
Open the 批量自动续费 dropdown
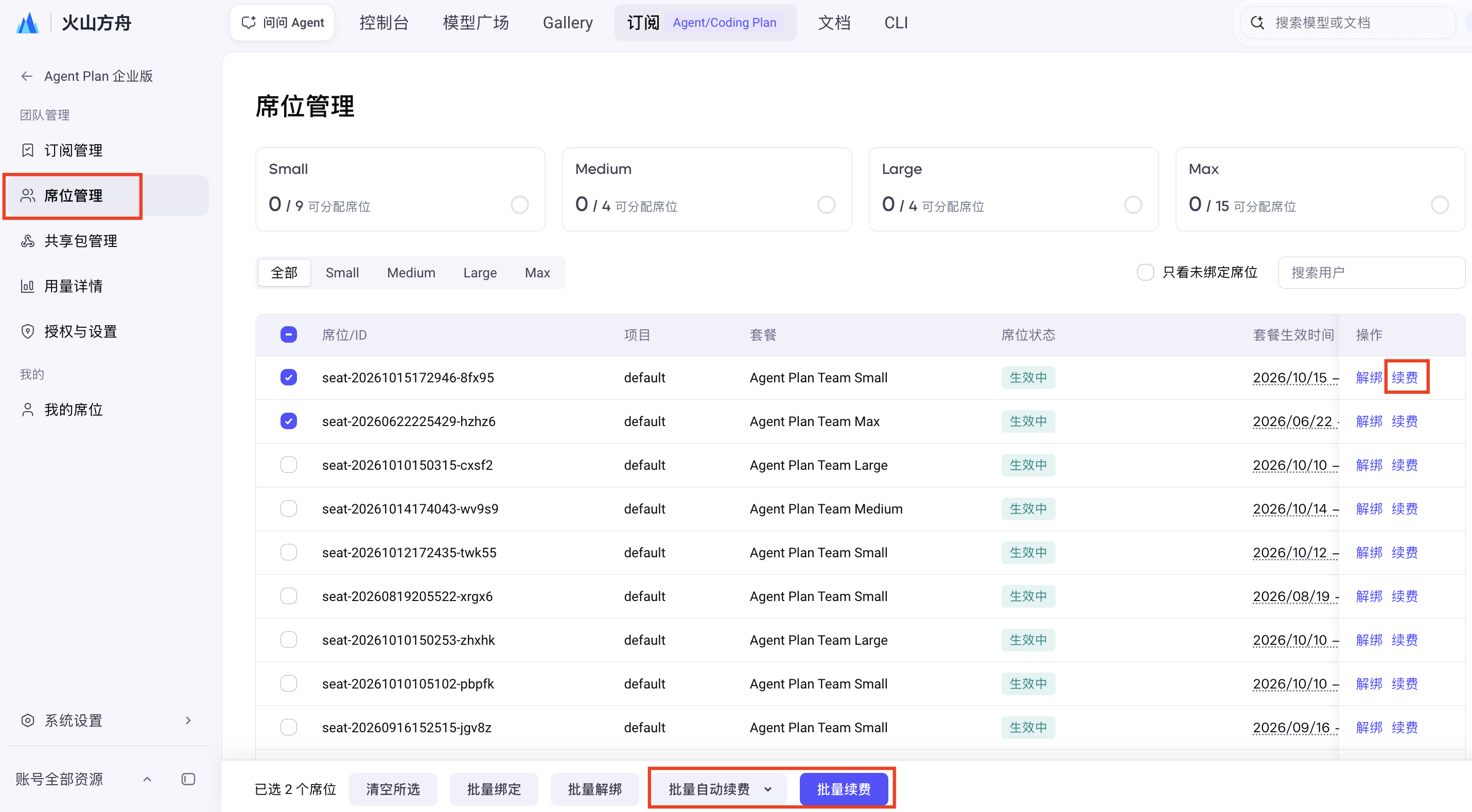(720, 789)
